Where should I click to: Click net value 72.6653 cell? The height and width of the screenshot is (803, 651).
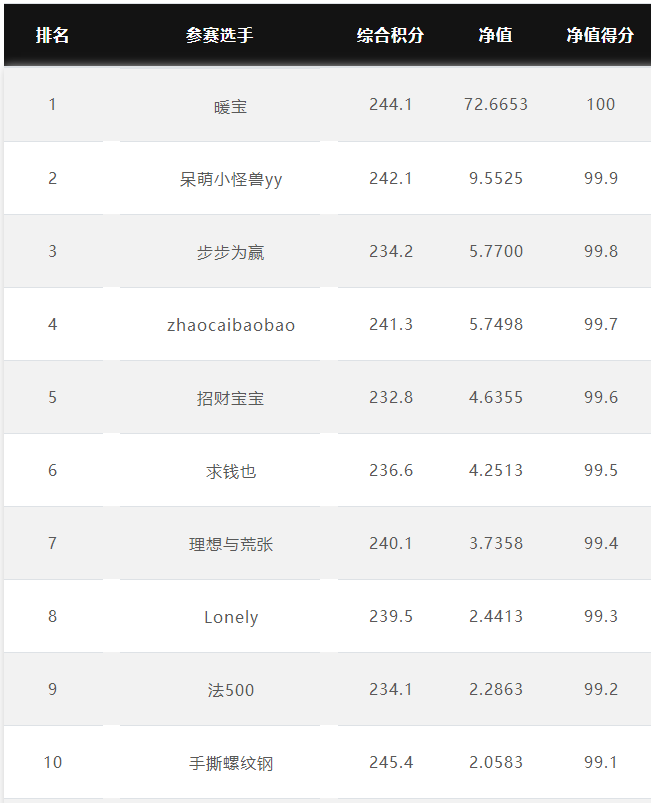495,104
